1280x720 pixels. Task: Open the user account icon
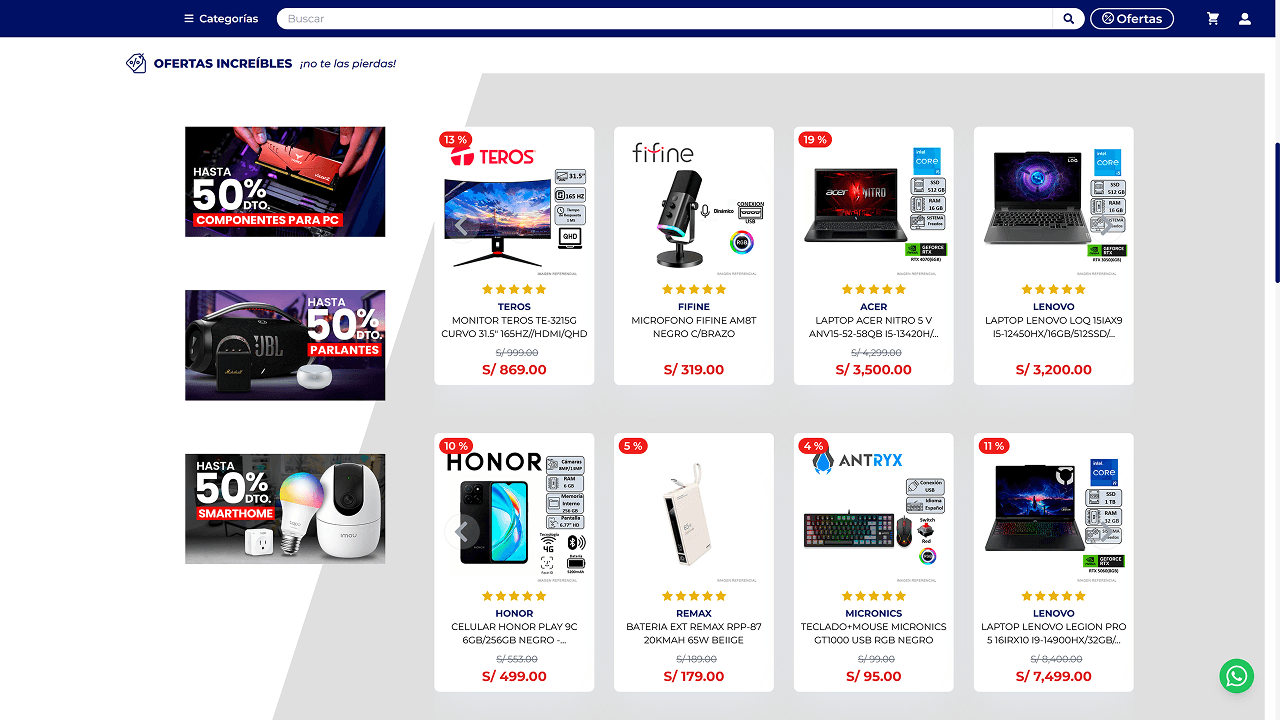(1245, 19)
